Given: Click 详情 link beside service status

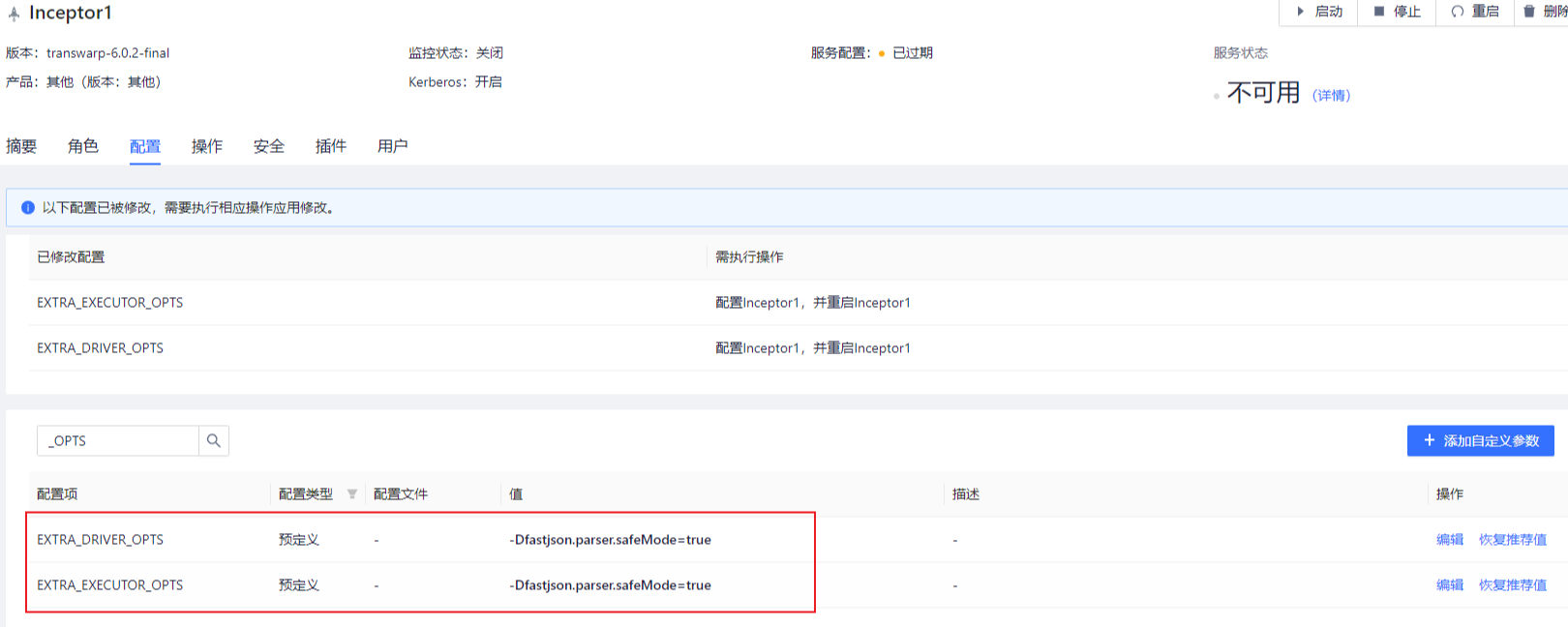Looking at the screenshot, I should [1331, 95].
